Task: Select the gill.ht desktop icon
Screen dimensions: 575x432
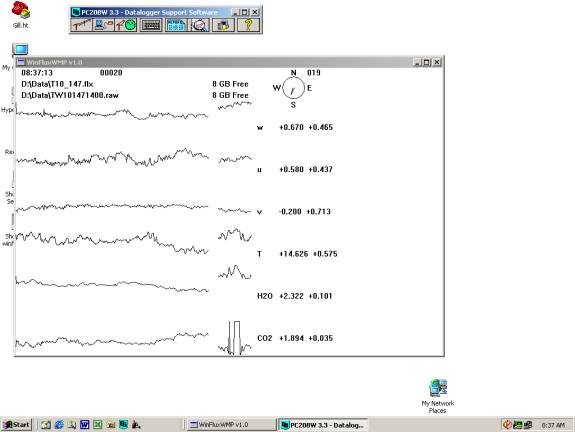Action: click(x=20, y=15)
